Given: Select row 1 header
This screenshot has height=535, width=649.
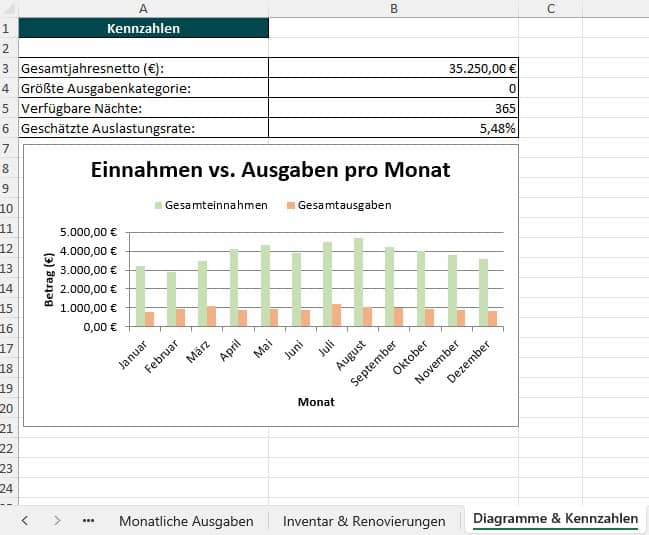Looking at the screenshot, I should 6,28.
